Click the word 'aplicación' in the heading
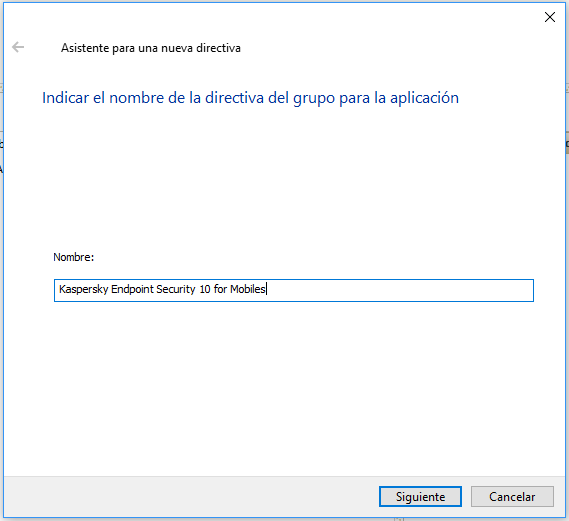Image resolution: width=569 pixels, height=521 pixels. coord(424,98)
